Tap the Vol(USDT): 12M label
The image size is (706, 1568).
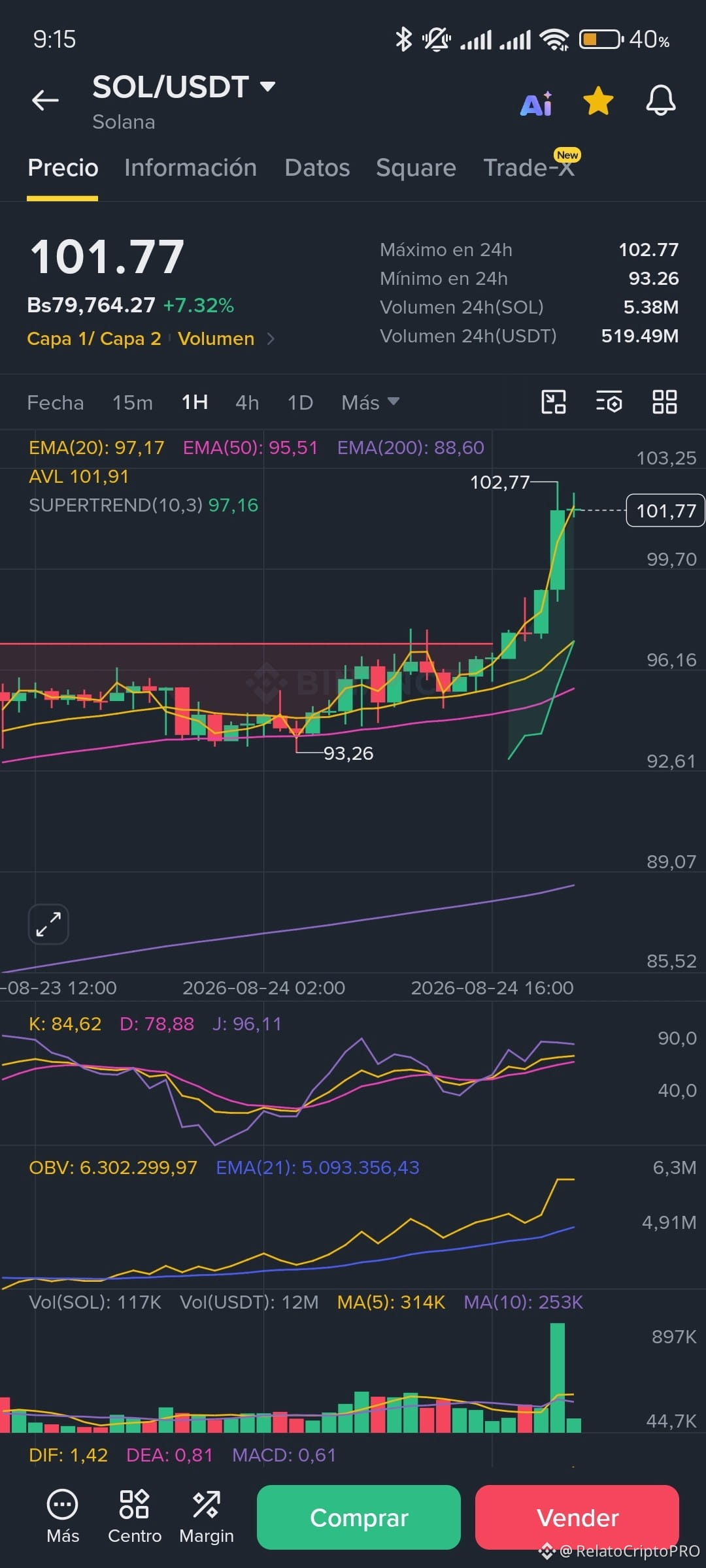pos(249,1302)
